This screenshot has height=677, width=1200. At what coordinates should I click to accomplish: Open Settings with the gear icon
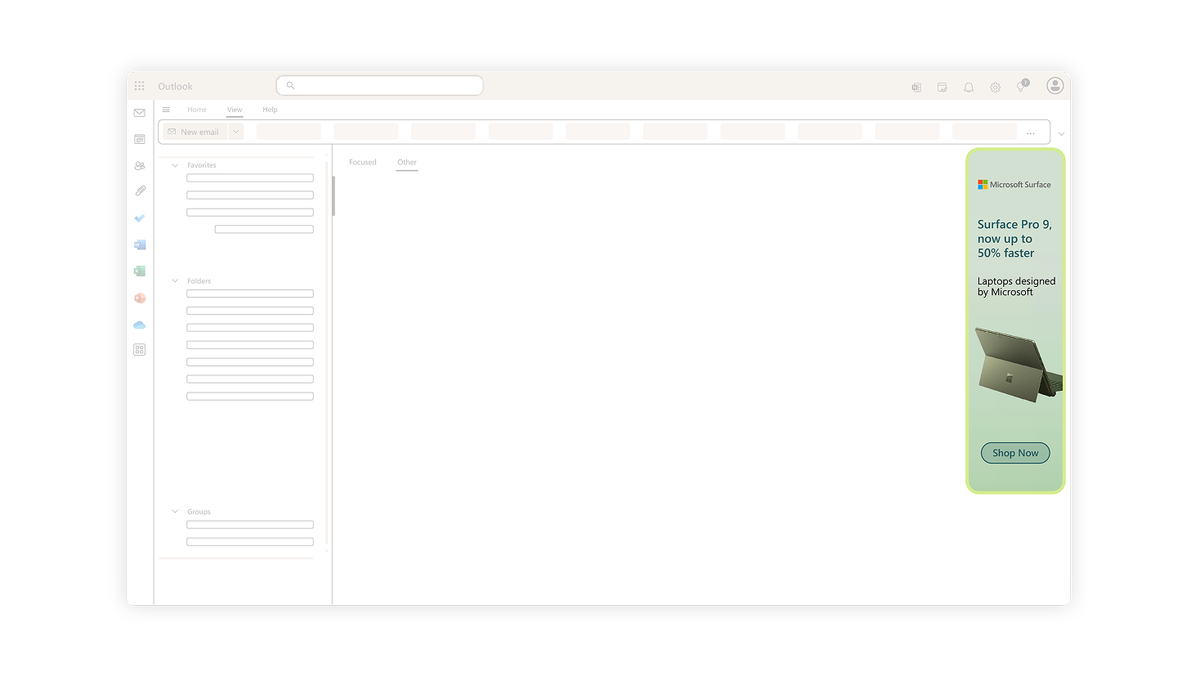pos(995,87)
